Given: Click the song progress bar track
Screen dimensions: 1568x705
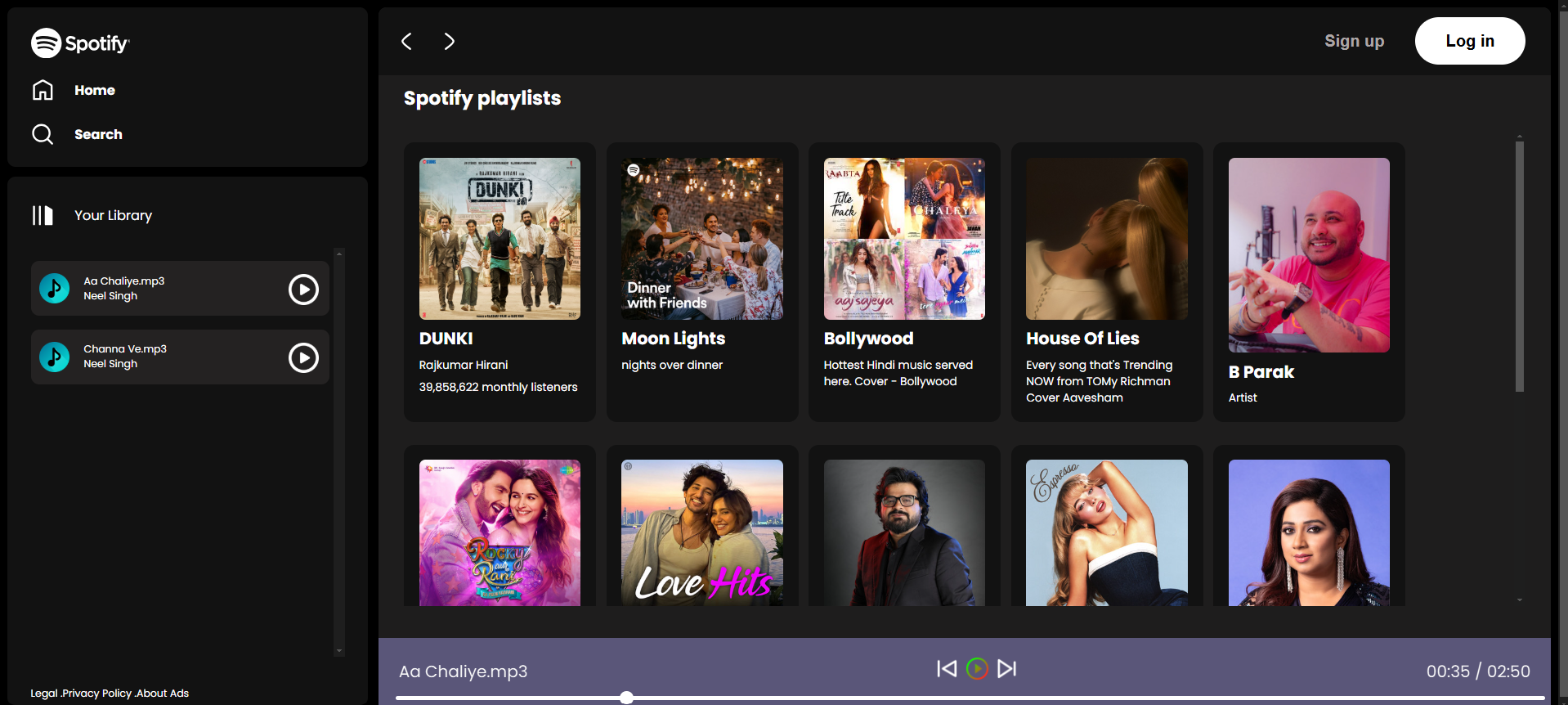Looking at the screenshot, I should pos(970,698).
